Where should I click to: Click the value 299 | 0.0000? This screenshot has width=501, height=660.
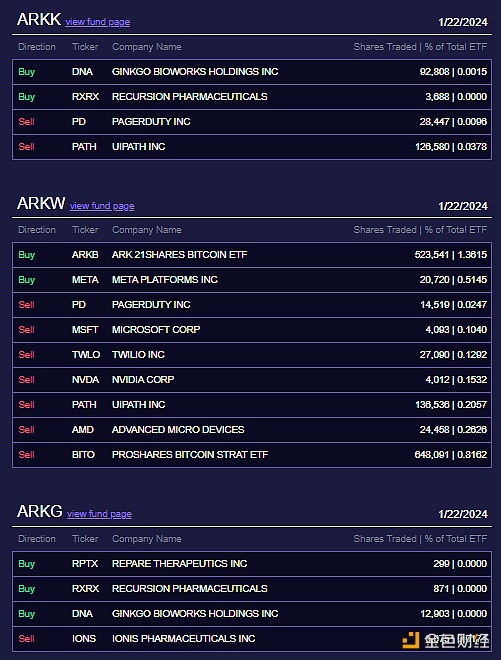(460, 564)
